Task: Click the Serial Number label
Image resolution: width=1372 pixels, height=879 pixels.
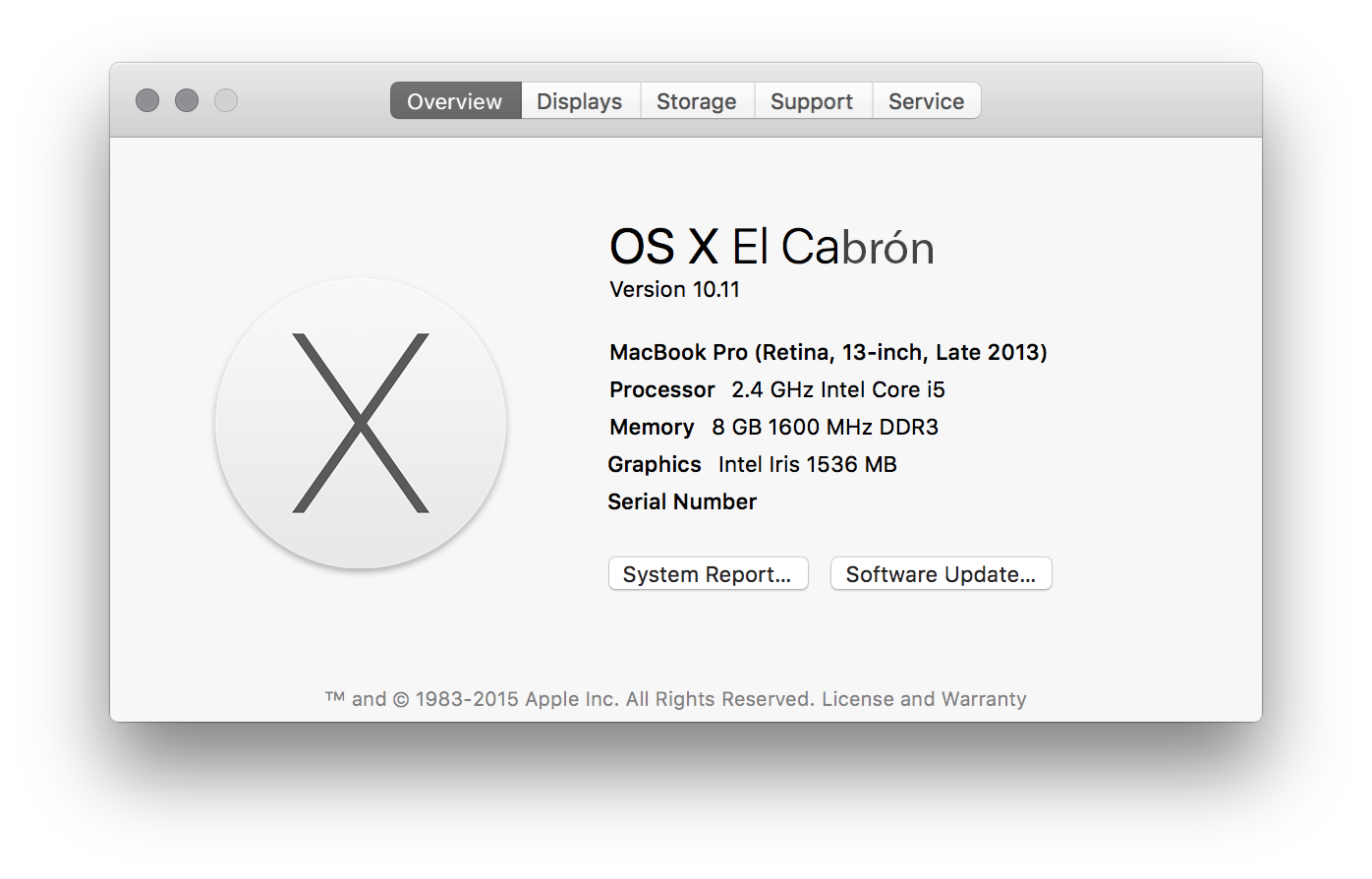Action: [682, 501]
